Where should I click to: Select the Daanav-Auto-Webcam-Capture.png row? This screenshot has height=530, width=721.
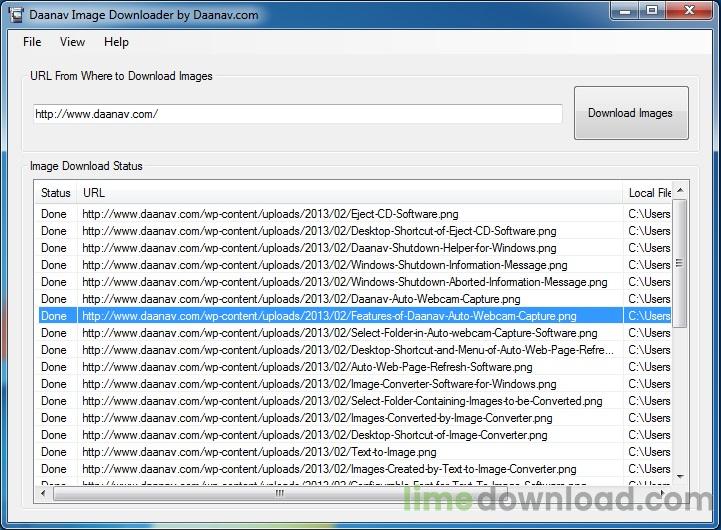(x=354, y=299)
